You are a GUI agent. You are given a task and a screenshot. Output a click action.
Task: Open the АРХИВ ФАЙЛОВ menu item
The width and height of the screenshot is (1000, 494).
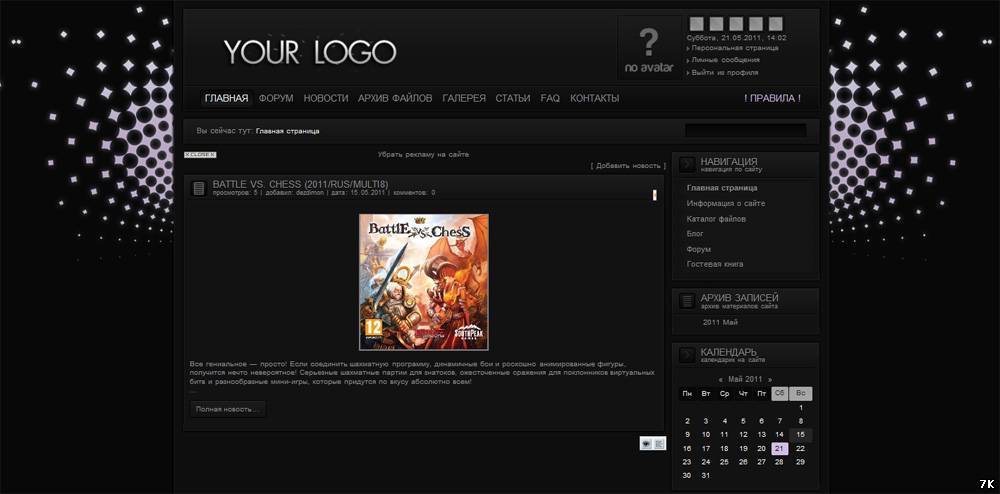pyautogui.click(x=395, y=98)
